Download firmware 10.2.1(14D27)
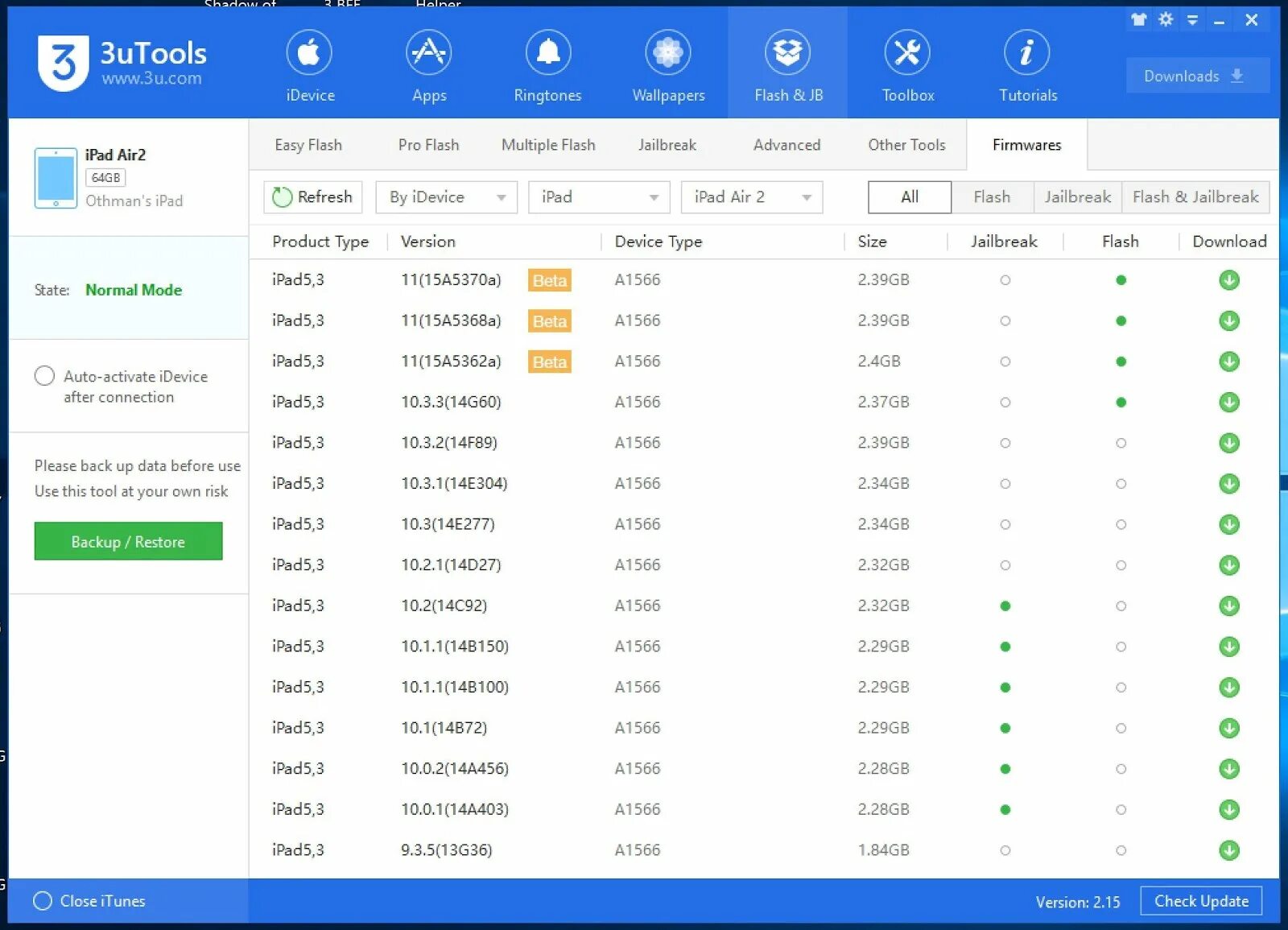Viewport: 1288px width, 930px height. click(1229, 565)
